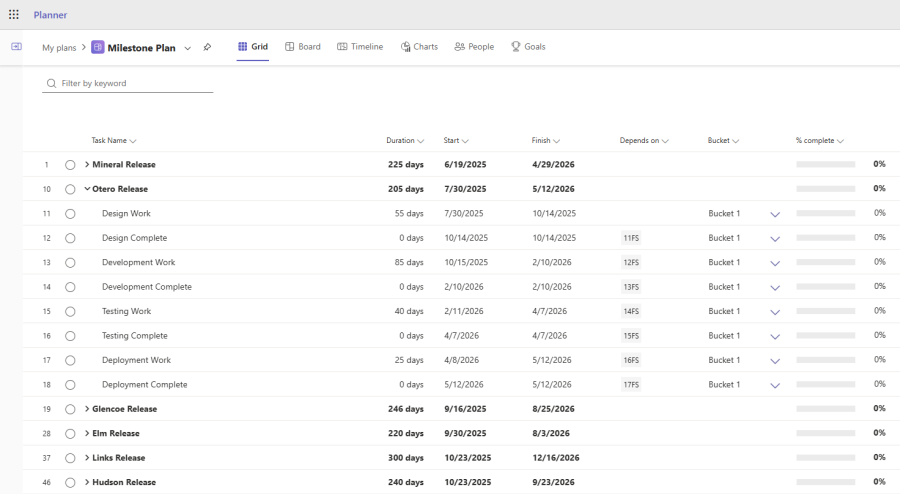Viewport: 900px width, 494px height.
Task: Mark Development Complete task complete
Action: tap(70, 287)
